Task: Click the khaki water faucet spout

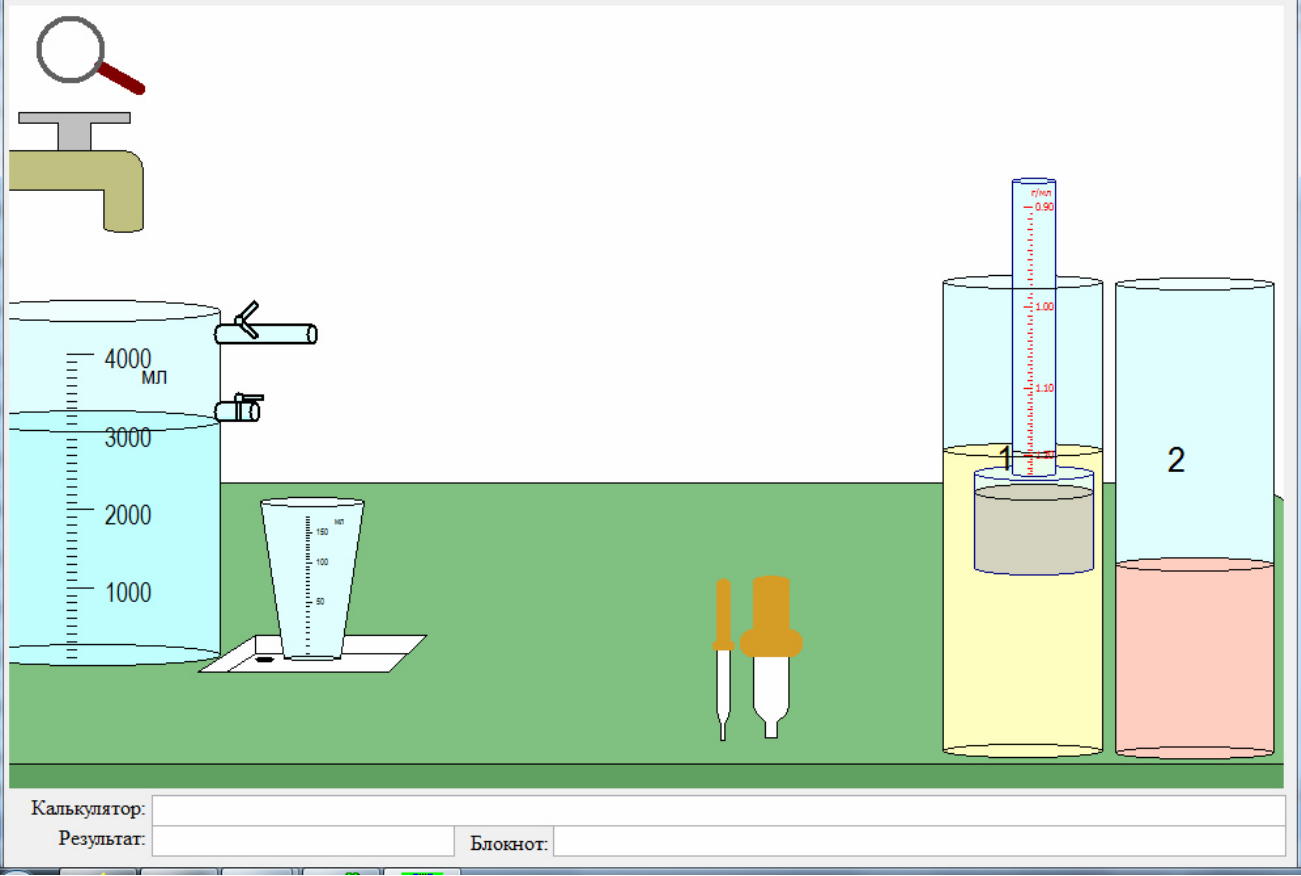Action: 77,189
